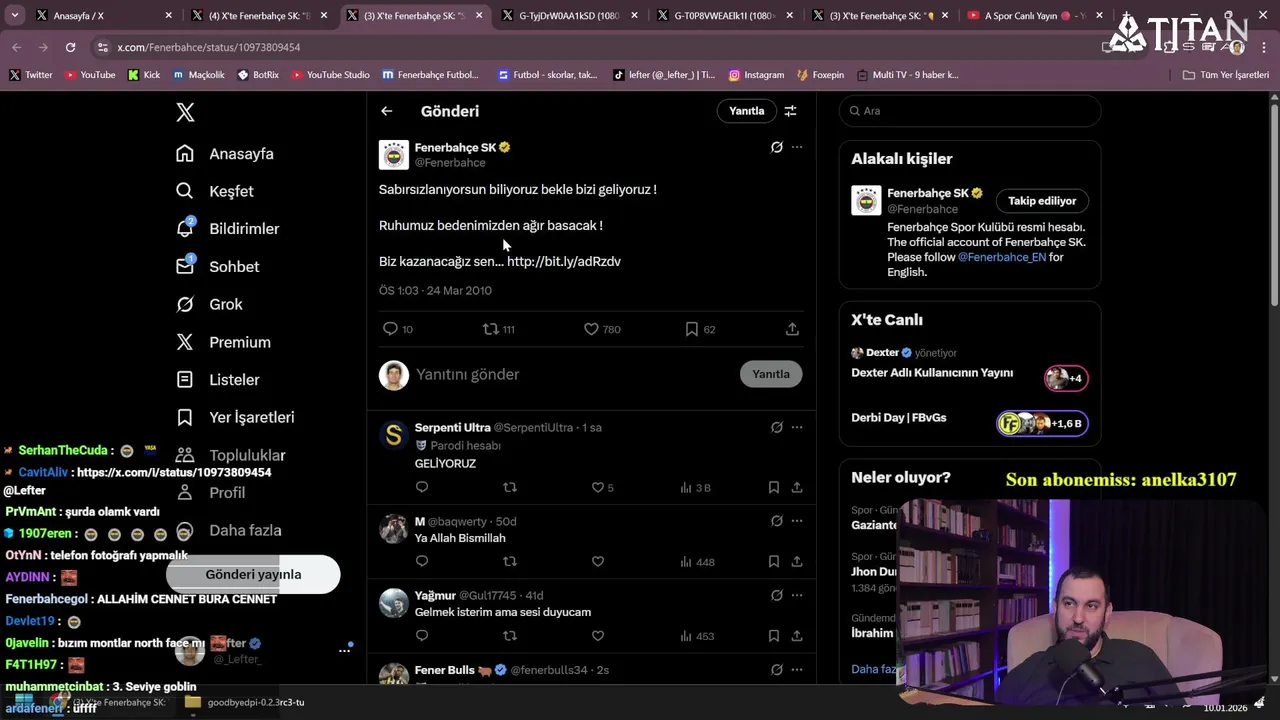Share the main Fenerbahçe post
Screen dimensions: 1280x720
[792, 329]
